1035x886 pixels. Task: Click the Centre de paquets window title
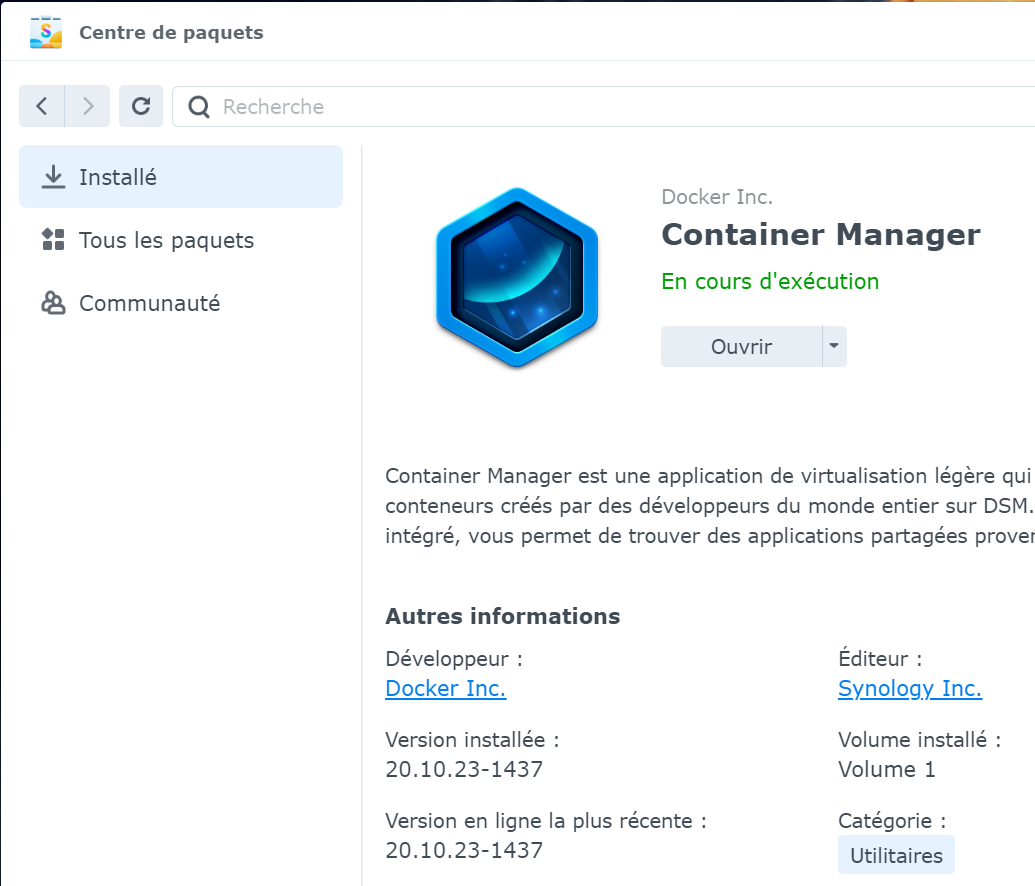coord(171,32)
